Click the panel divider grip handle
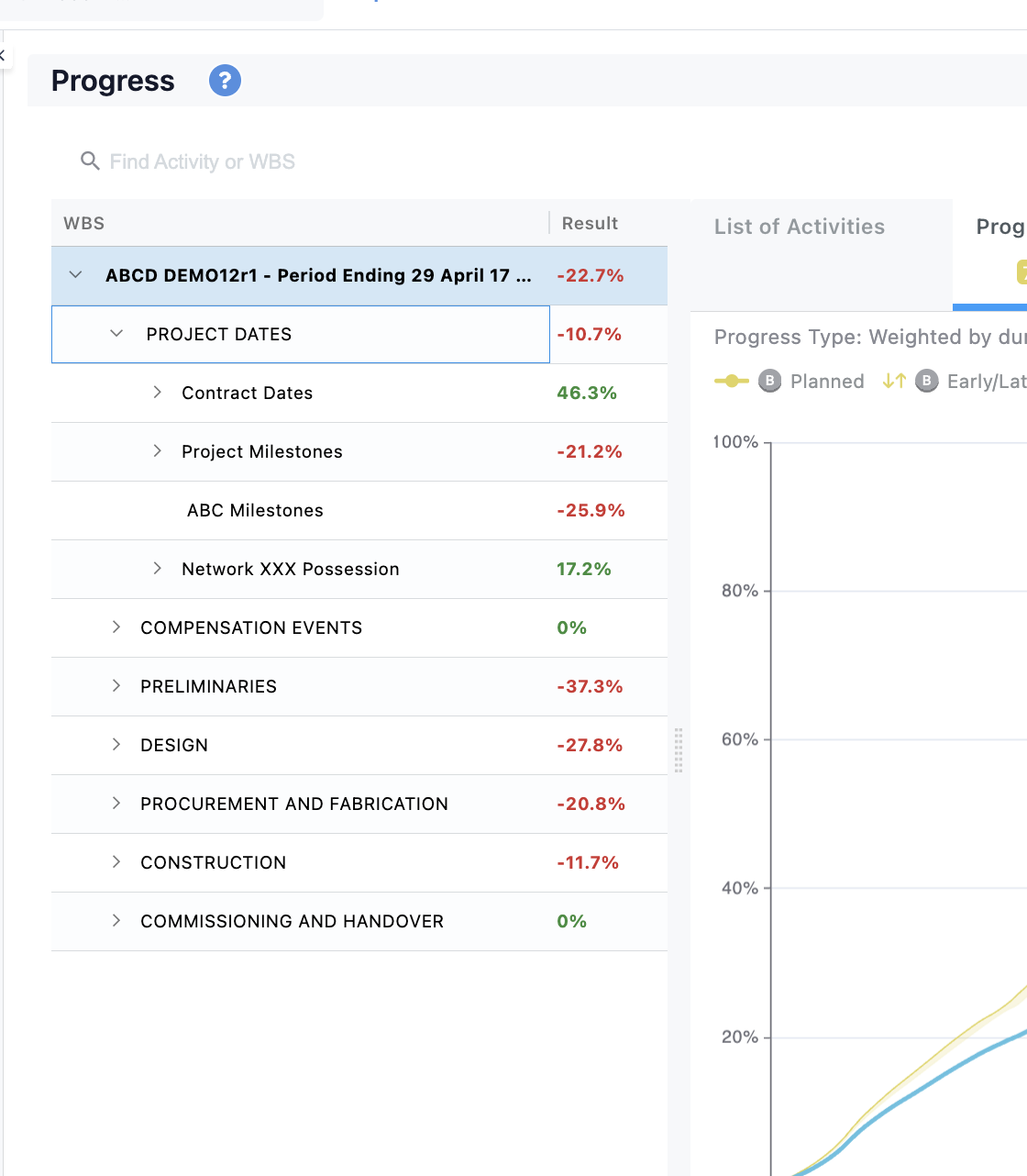The width and height of the screenshot is (1027, 1176). click(679, 750)
